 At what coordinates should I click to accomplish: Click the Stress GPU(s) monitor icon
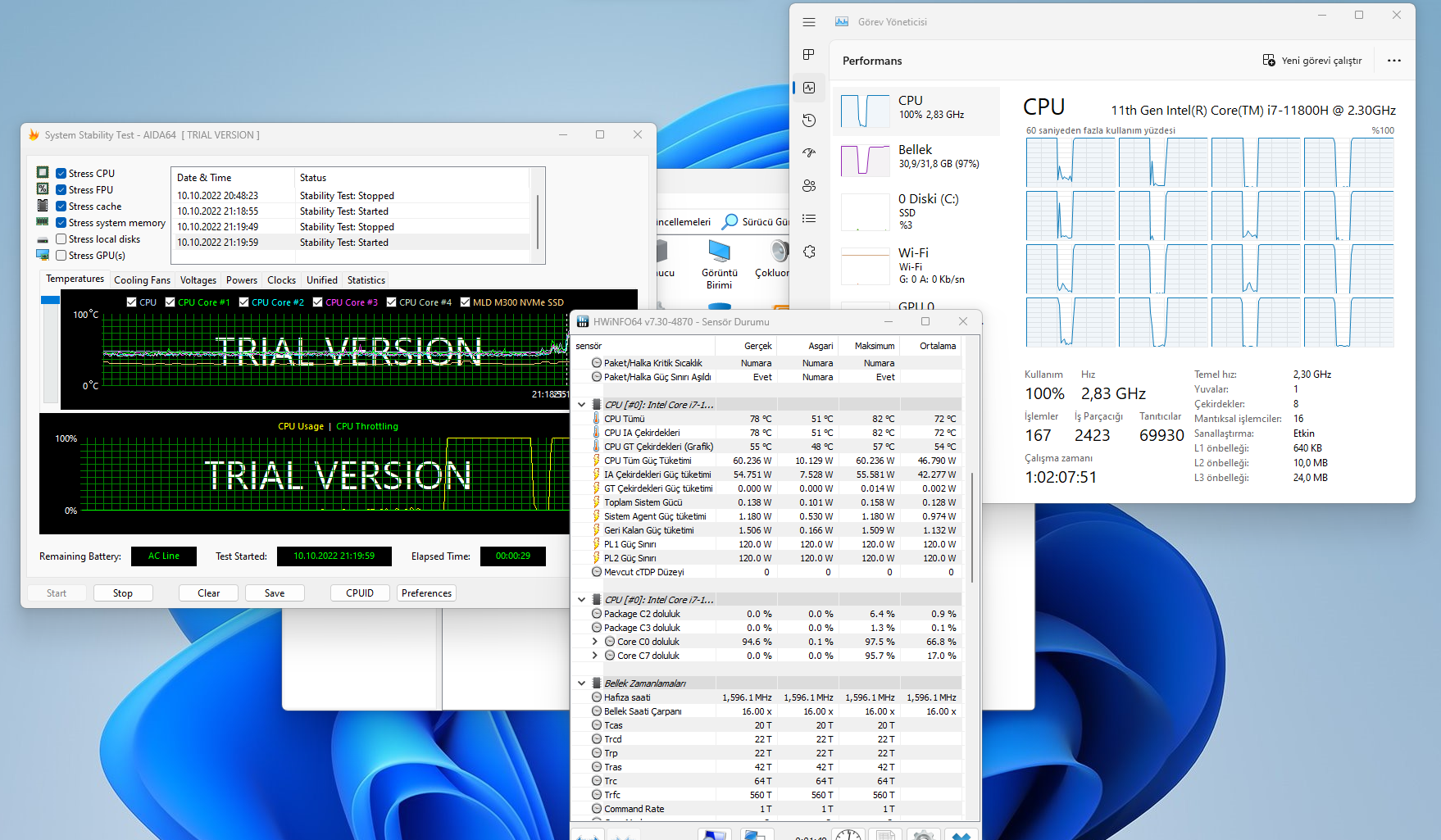point(43,255)
